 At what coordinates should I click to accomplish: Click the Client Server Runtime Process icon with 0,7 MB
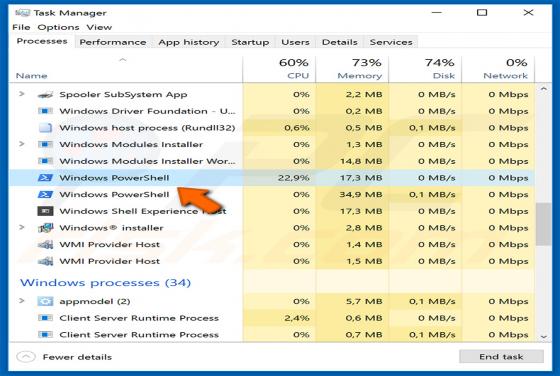pos(45,335)
